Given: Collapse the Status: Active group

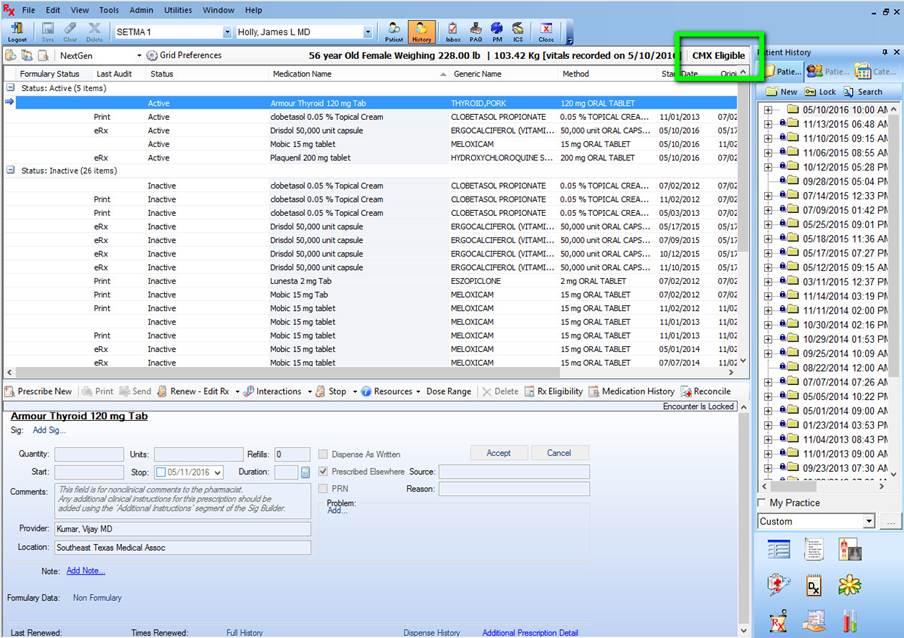Looking at the screenshot, I should 10,88.
